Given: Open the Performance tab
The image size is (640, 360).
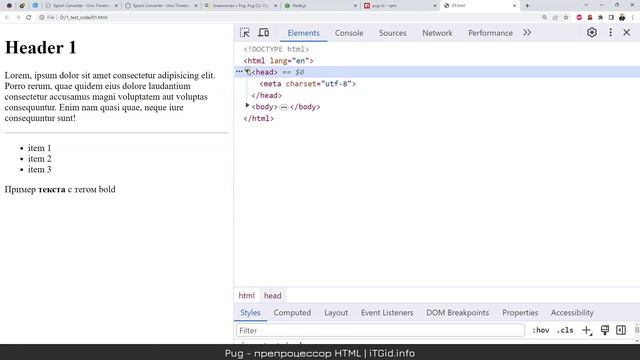Looking at the screenshot, I should (490, 33).
